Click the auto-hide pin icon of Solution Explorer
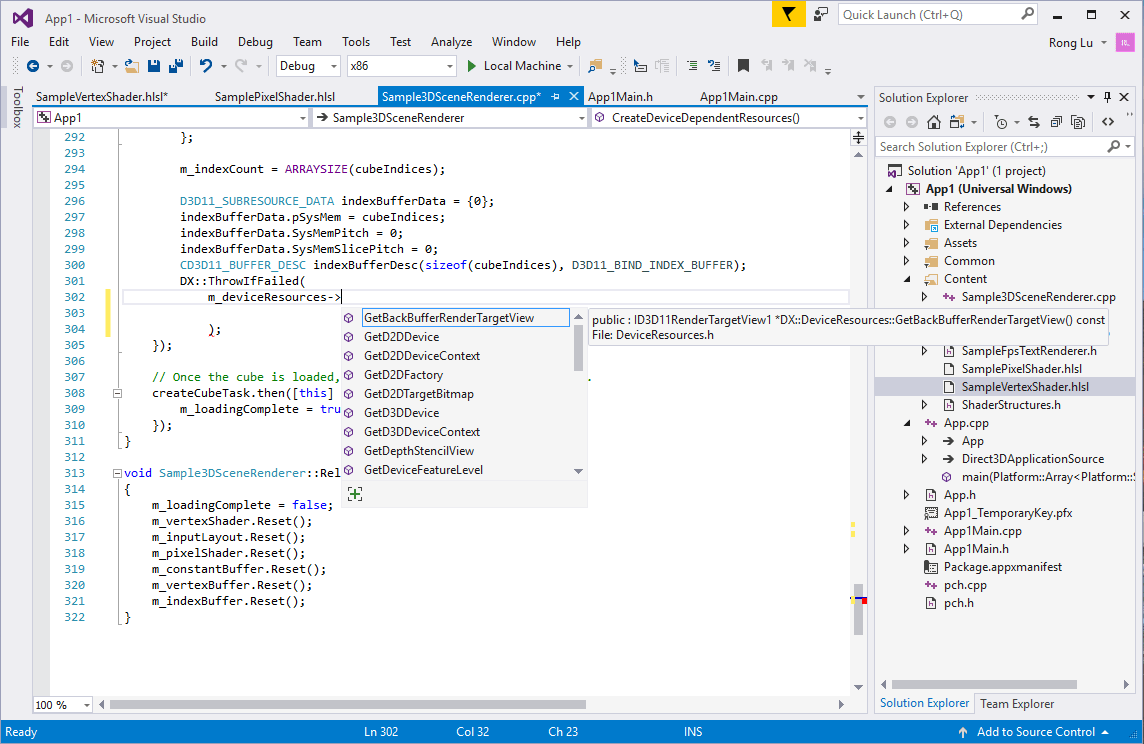The image size is (1144, 744). (1108, 97)
